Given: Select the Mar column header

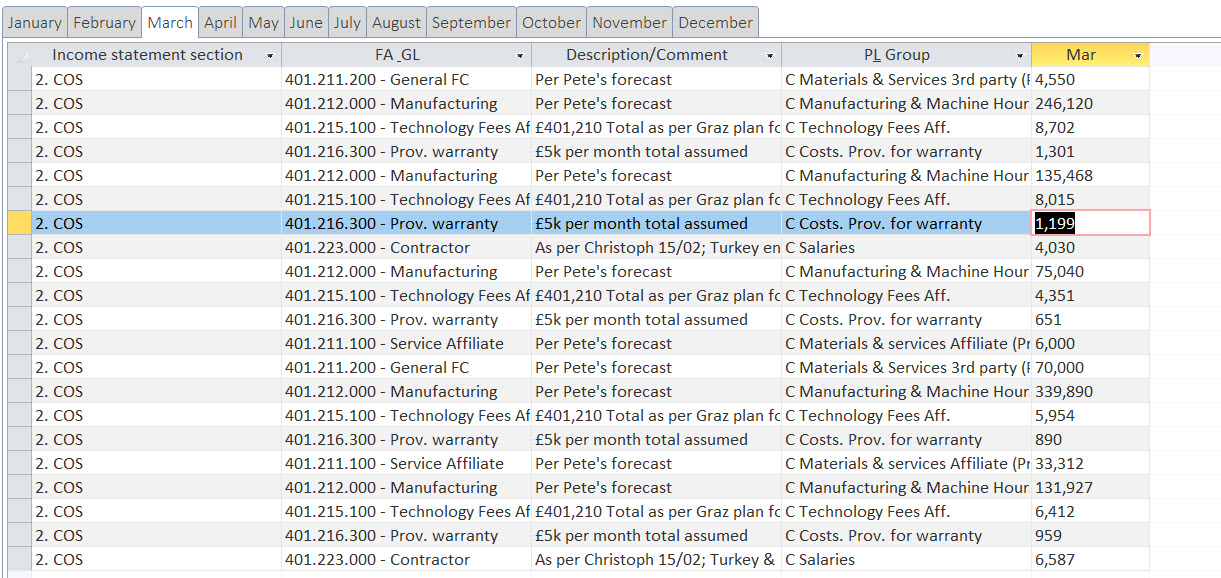Looking at the screenshot, I should click(x=1080, y=55).
